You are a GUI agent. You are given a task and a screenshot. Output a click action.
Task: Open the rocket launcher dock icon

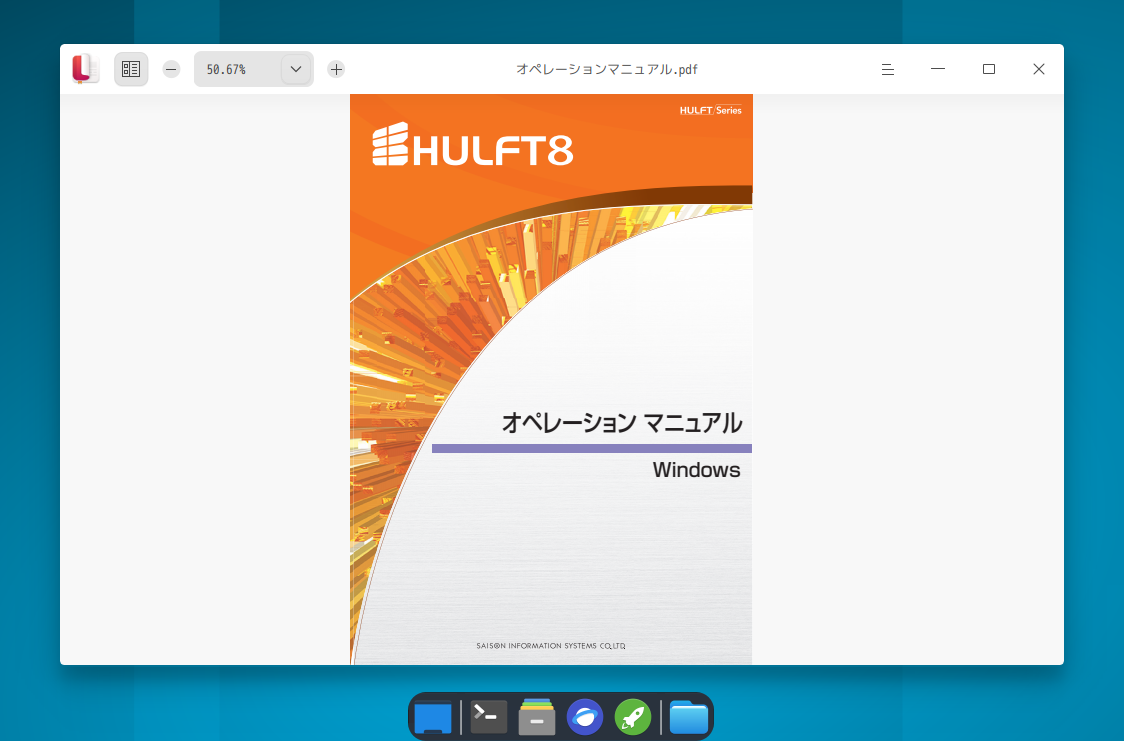coord(633,717)
